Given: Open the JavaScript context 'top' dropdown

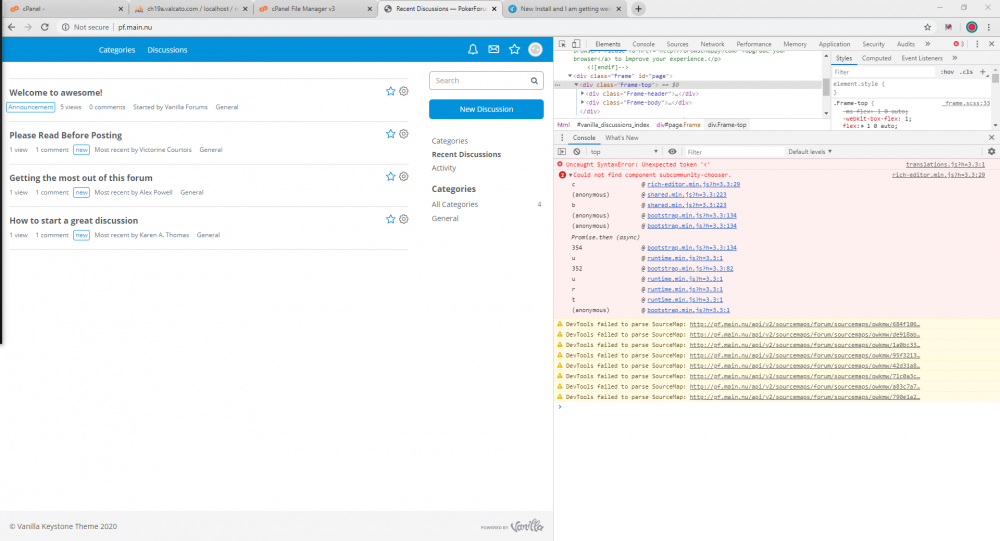Looking at the screenshot, I should tap(624, 152).
